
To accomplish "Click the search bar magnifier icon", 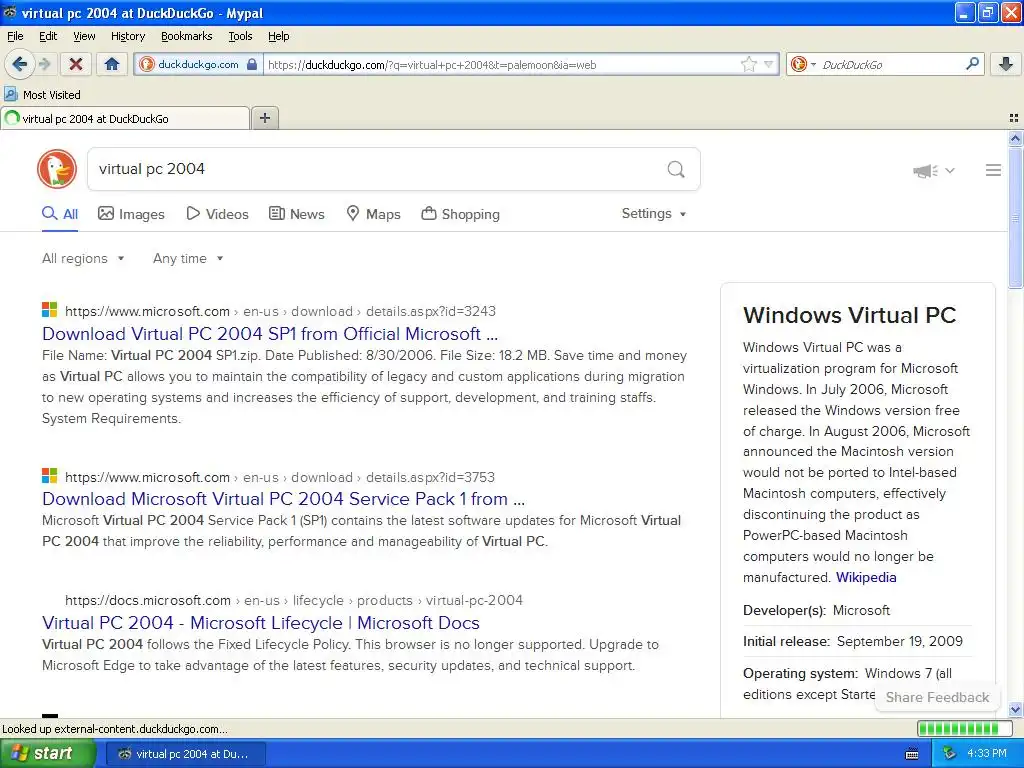I will click(x=972, y=64).
